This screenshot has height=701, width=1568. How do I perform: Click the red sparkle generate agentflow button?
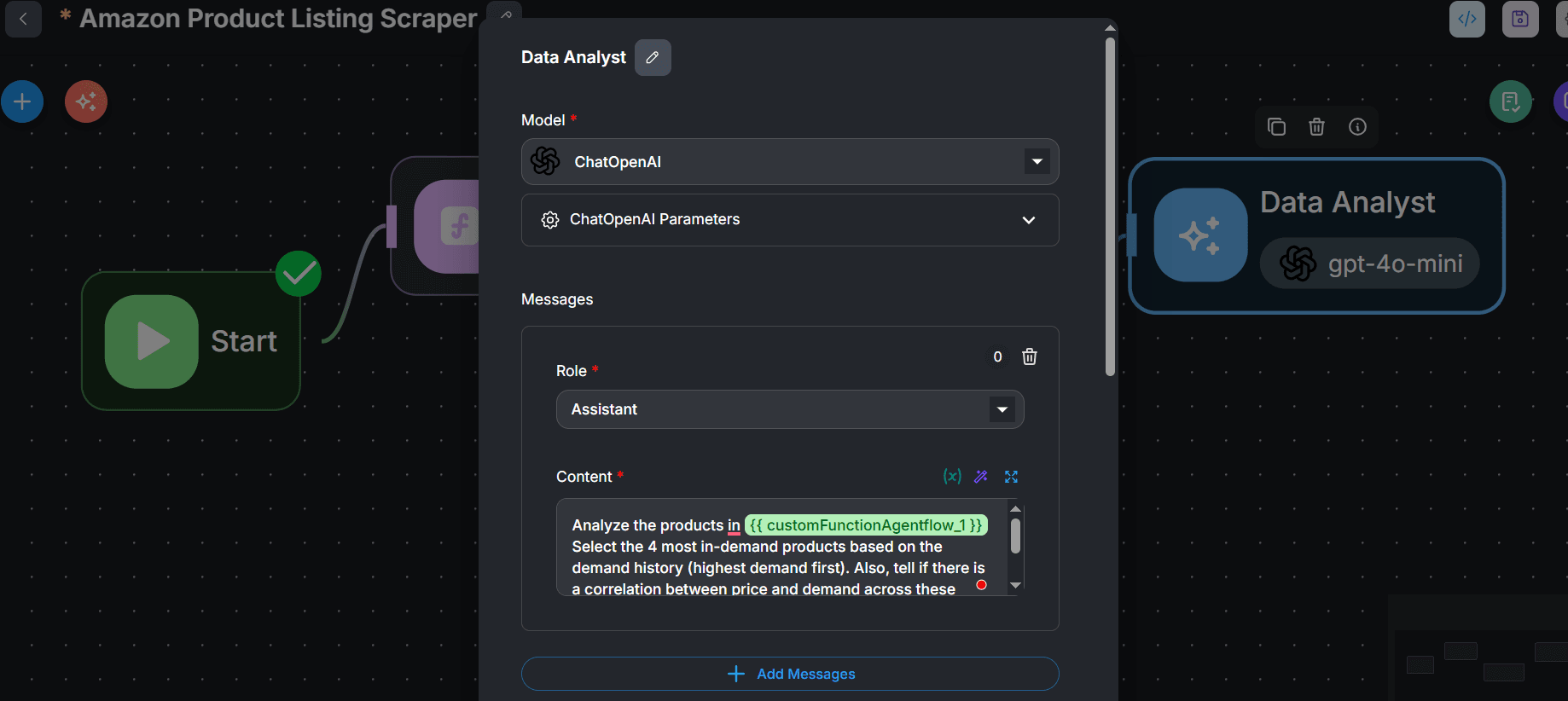tap(86, 101)
